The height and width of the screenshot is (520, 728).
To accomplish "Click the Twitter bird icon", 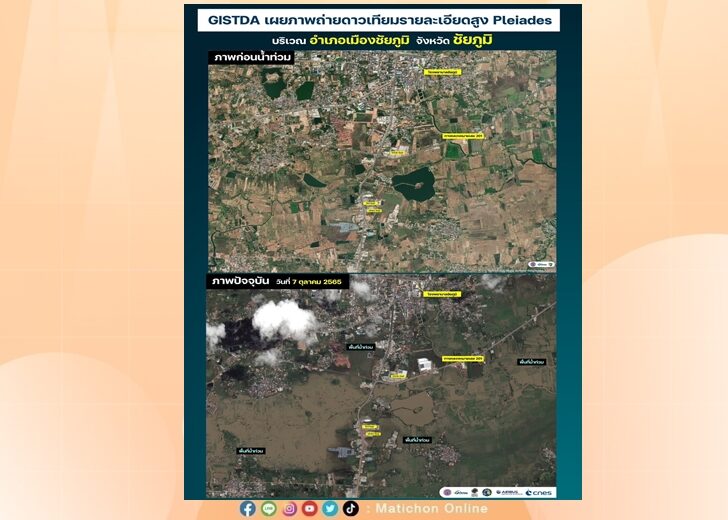I will (330, 508).
